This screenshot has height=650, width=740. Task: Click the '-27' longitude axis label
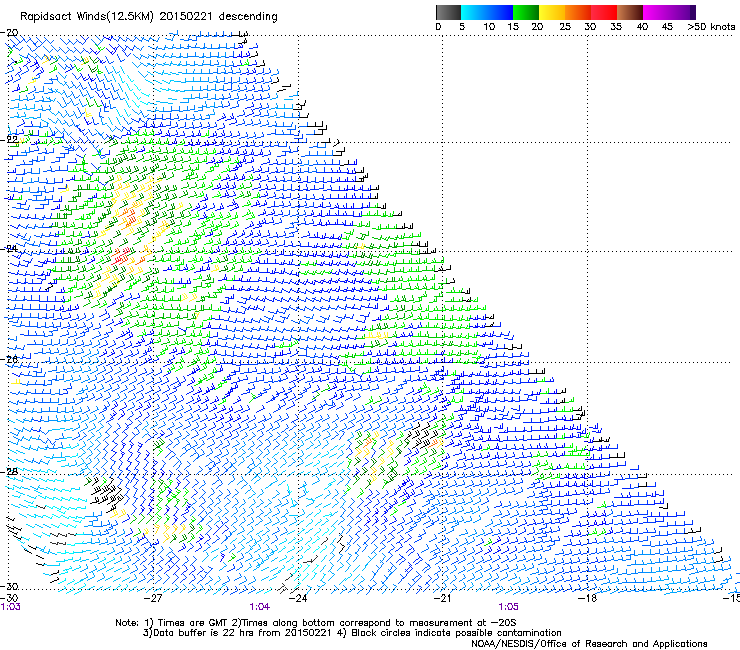pyautogui.click(x=153, y=598)
